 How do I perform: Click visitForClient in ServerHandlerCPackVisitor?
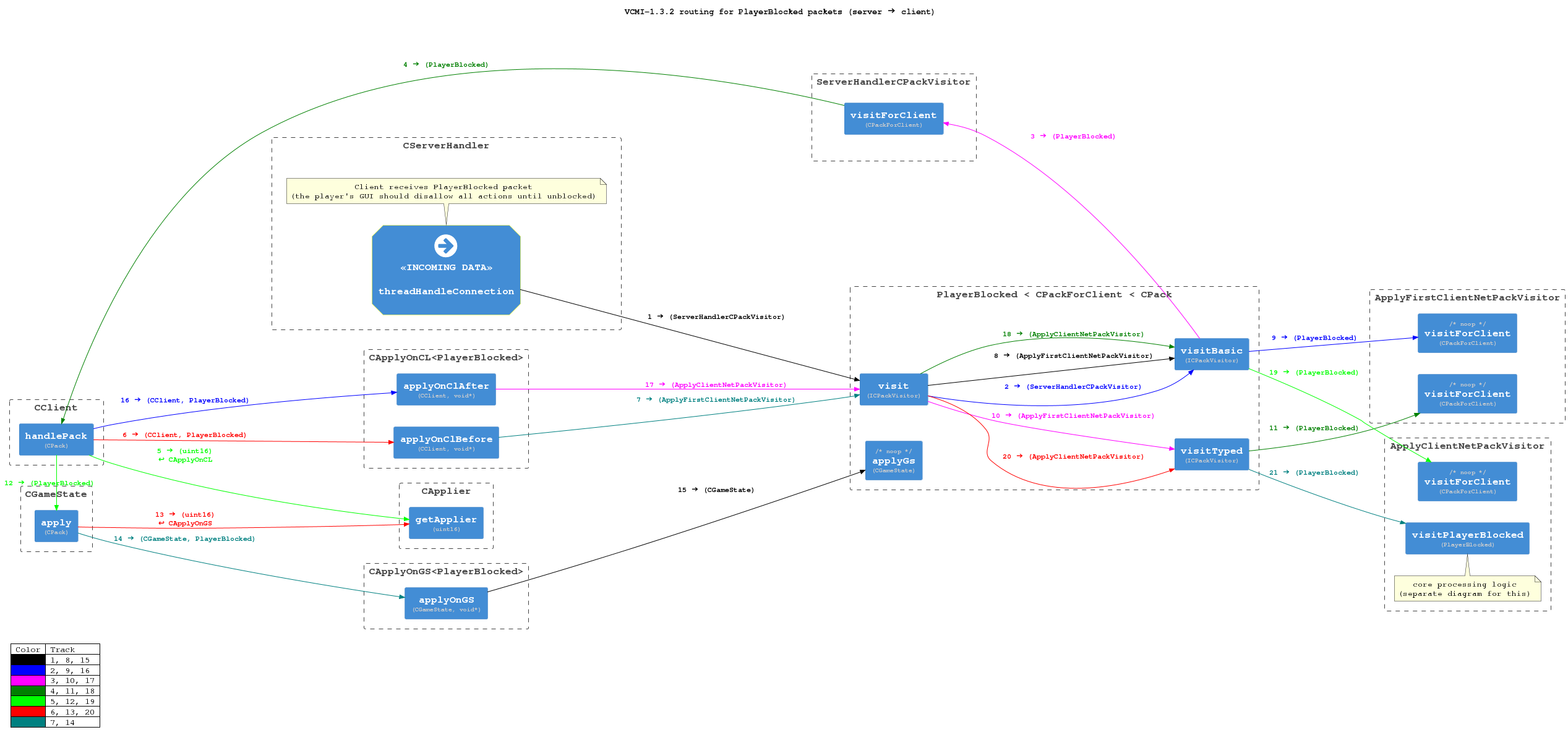click(x=893, y=119)
